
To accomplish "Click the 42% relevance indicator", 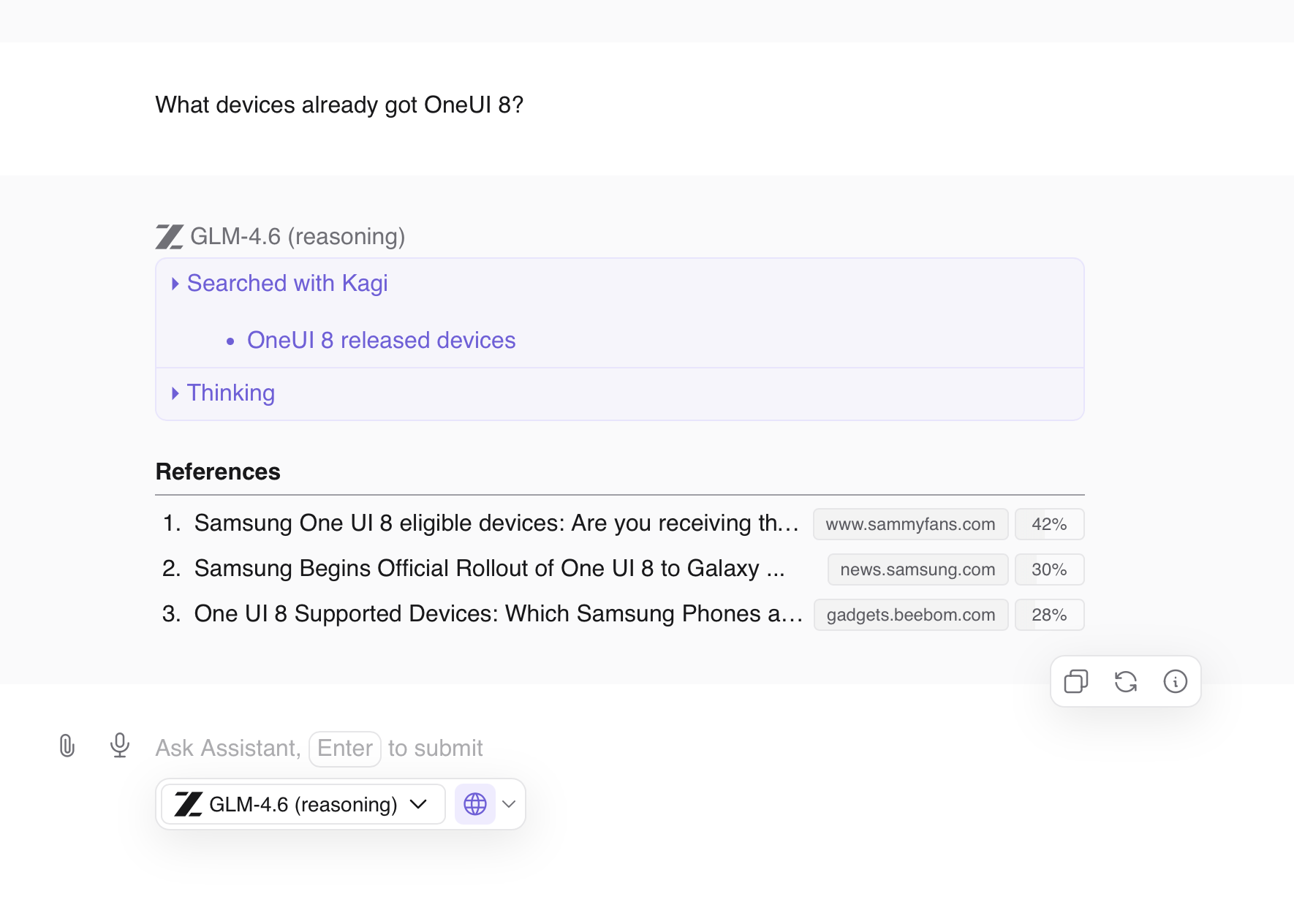I will click(1049, 524).
